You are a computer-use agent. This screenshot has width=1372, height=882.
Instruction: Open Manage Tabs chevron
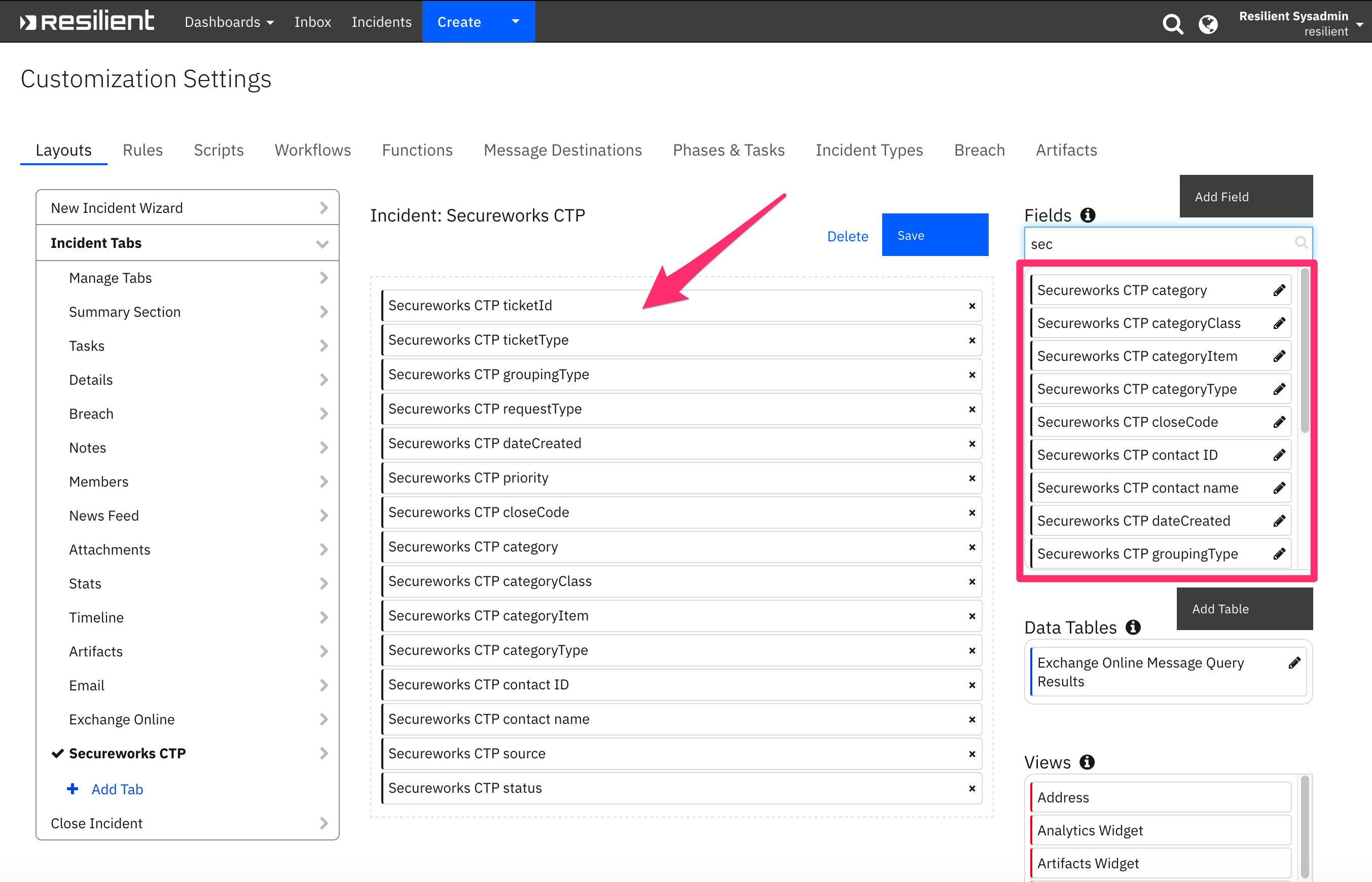click(x=323, y=278)
